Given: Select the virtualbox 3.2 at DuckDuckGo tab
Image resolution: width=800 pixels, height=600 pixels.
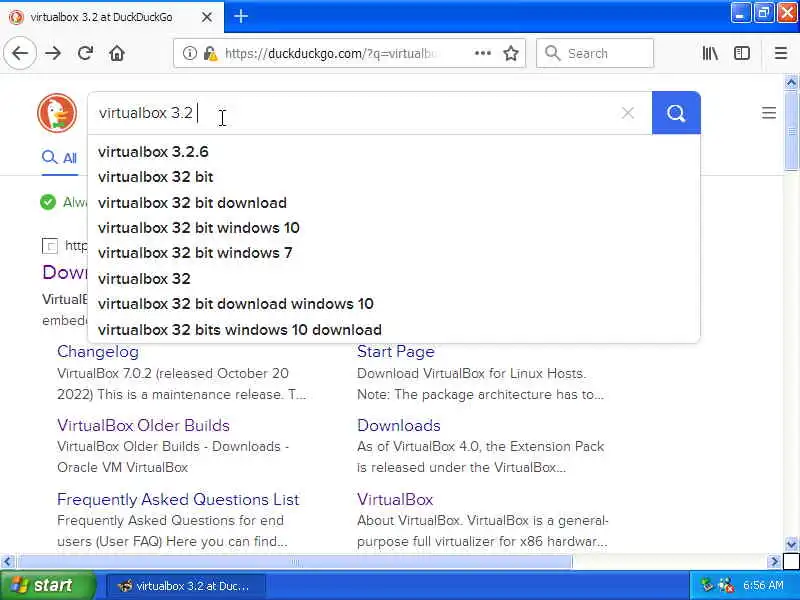Looking at the screenshot, I should [102, 17].
